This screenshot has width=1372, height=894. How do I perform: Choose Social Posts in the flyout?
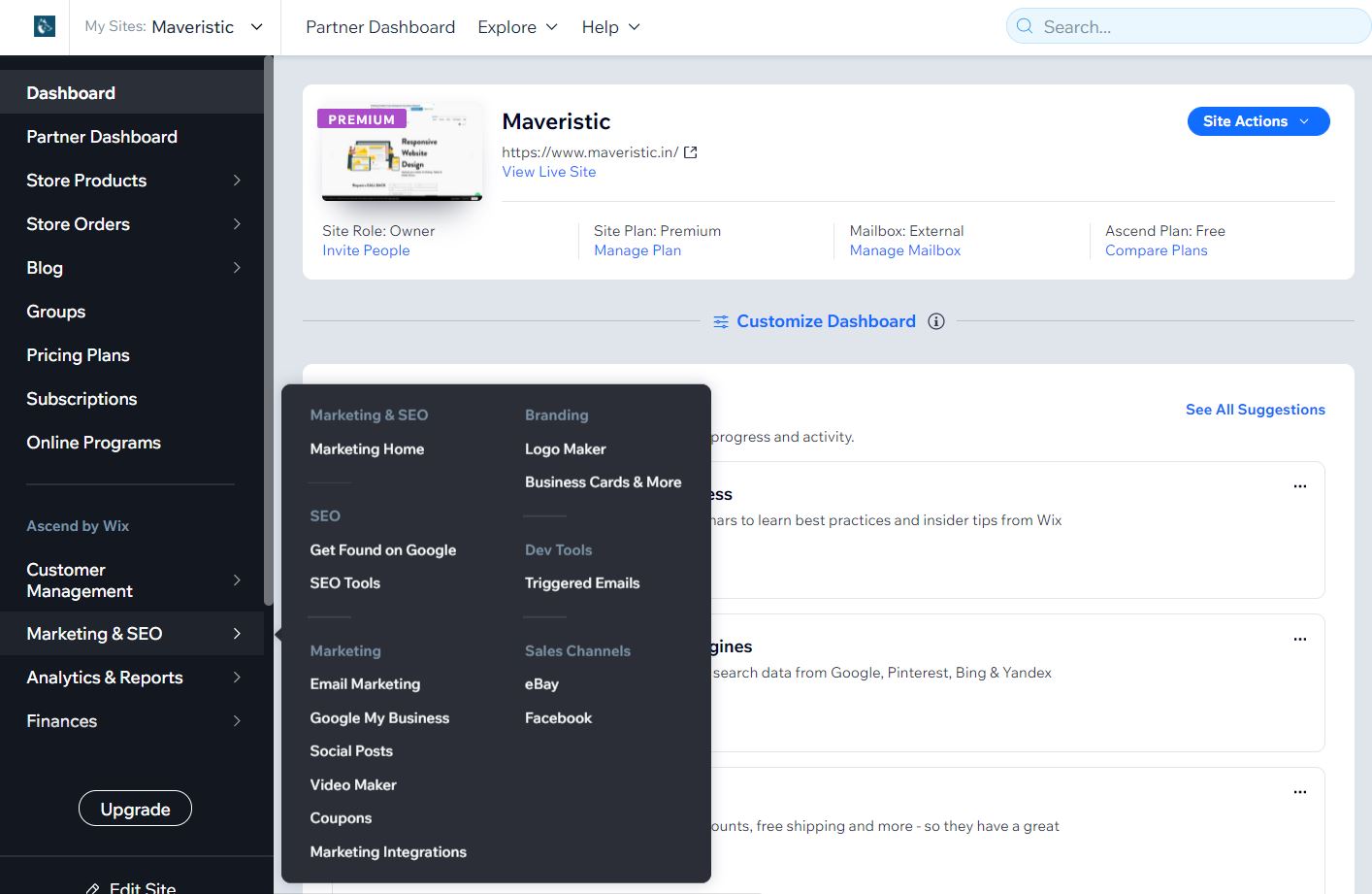(351, 751)
